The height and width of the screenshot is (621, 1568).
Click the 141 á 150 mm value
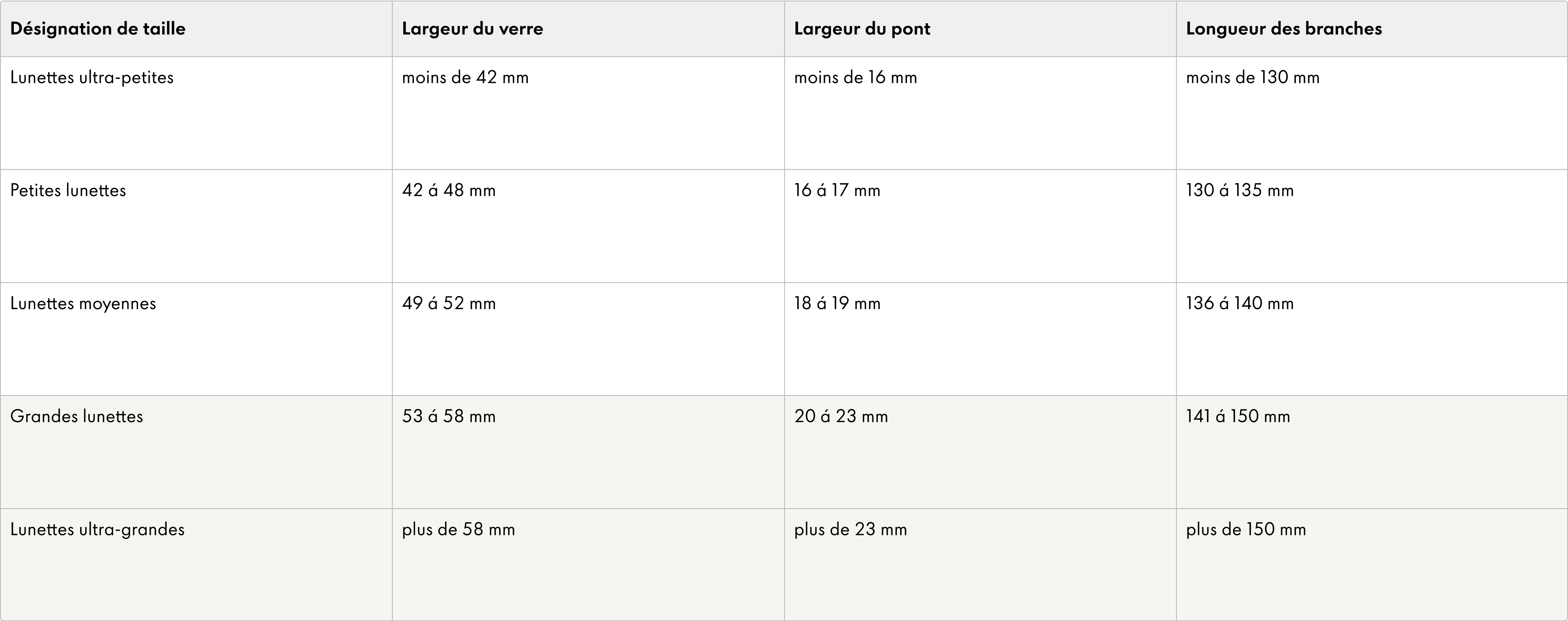point(1238,416)
